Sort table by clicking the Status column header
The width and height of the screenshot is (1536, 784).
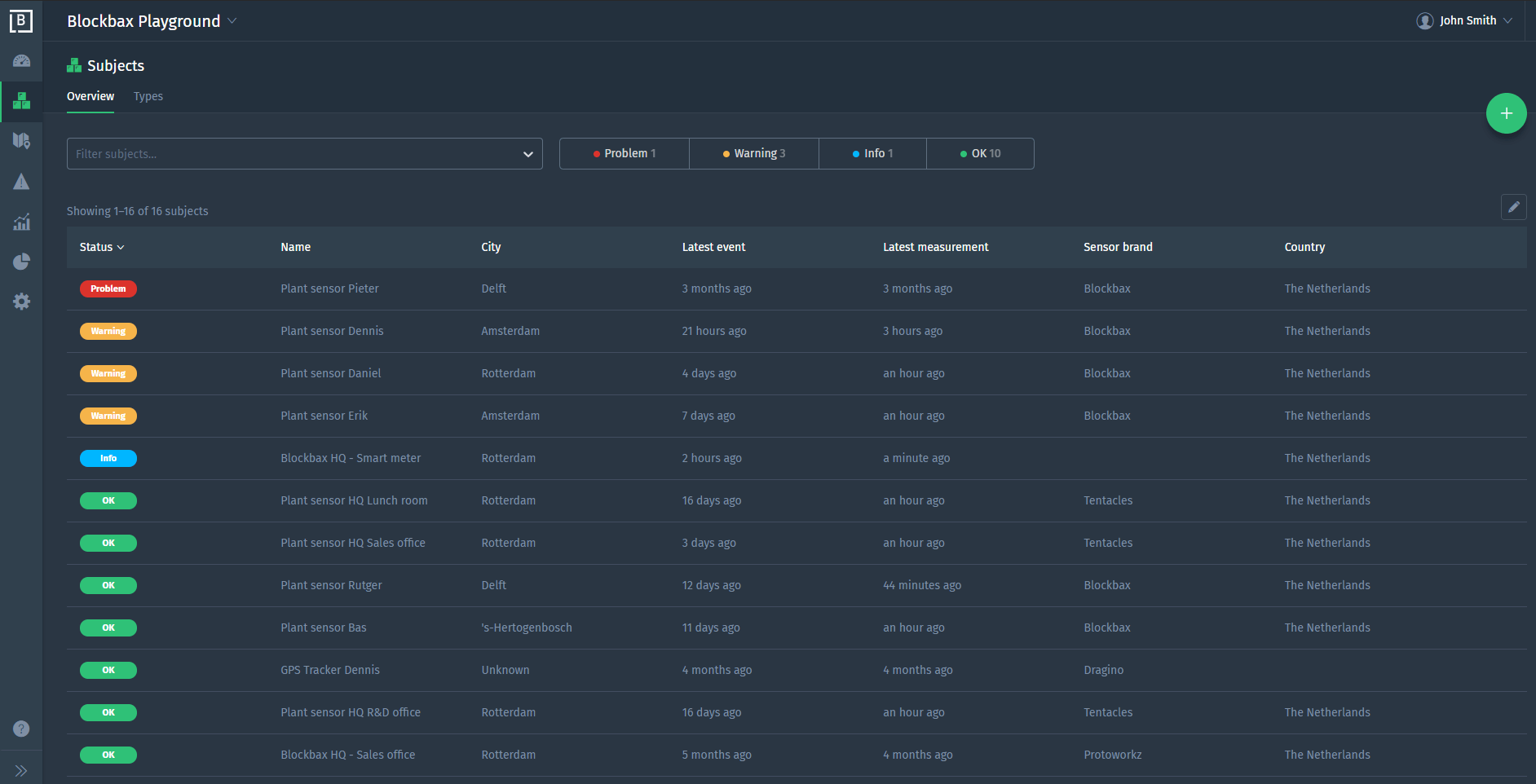(101, 247)
